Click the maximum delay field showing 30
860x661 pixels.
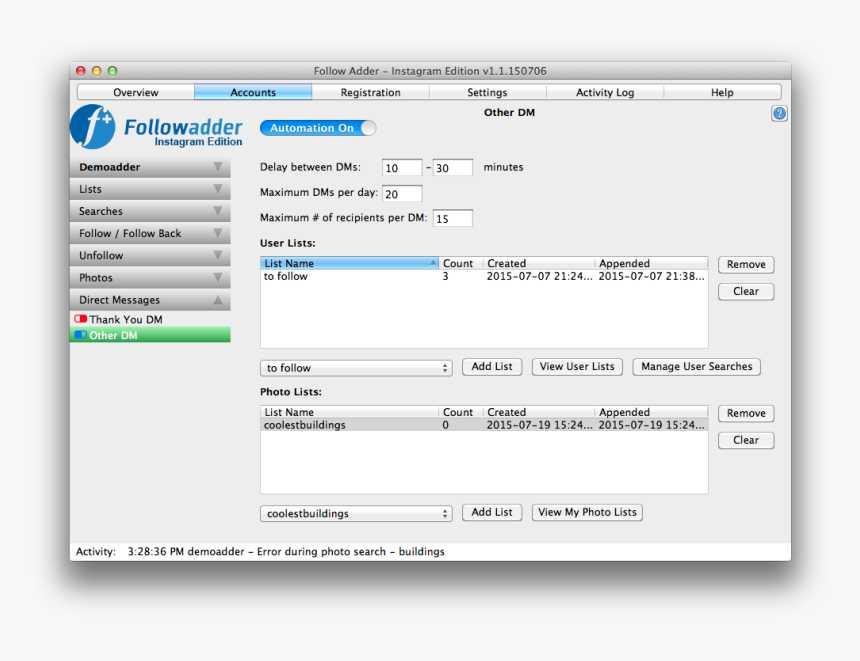(x=452, y=168)
